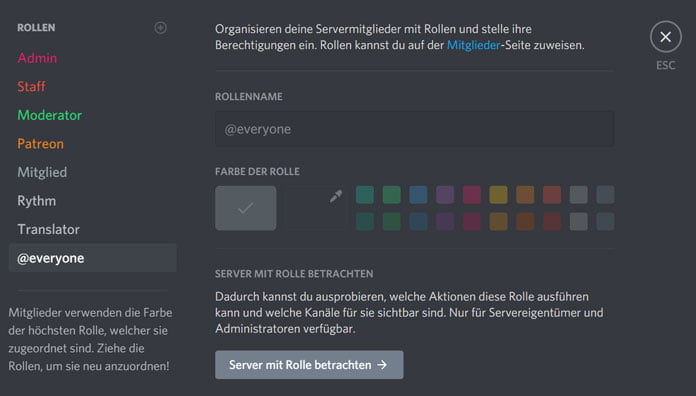Viewport: 696px width, 396px height.
Task: Pick the medium gray swatch in bottom row
Action: 579,222
